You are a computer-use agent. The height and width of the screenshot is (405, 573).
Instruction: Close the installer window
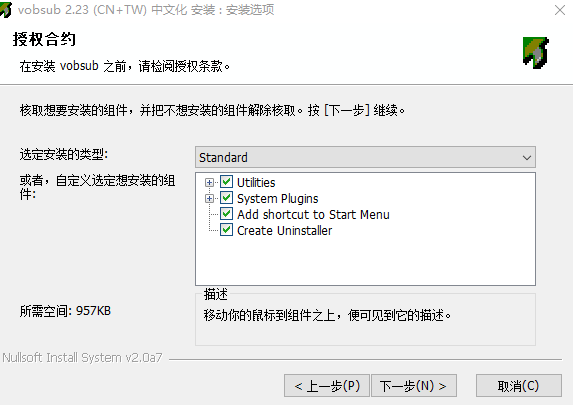[x=560, y=10]
